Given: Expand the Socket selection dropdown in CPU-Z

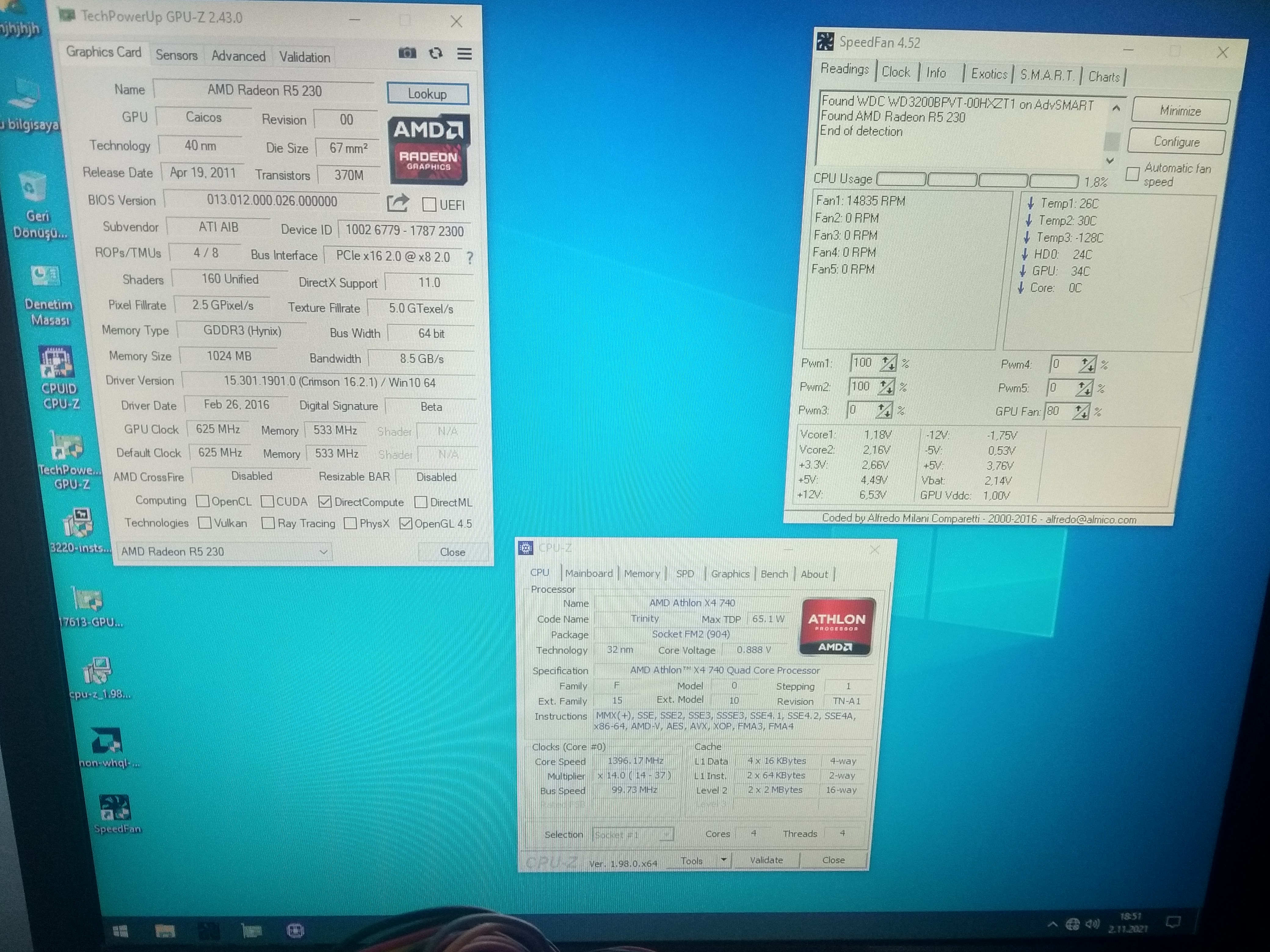Looking at the screenshot, I should point(666,834).
